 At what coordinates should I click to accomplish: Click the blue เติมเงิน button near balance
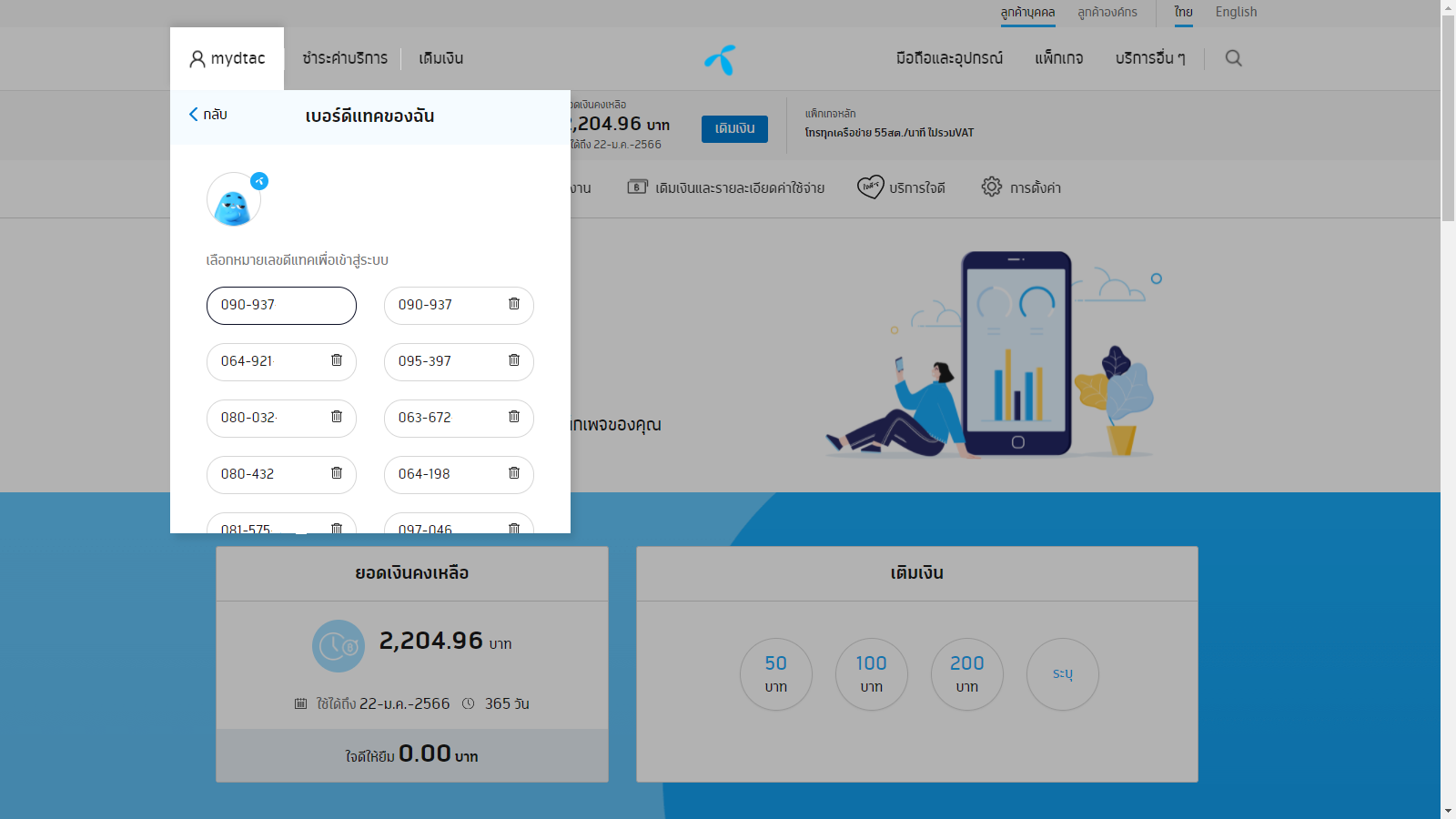(x=734, y=129)
